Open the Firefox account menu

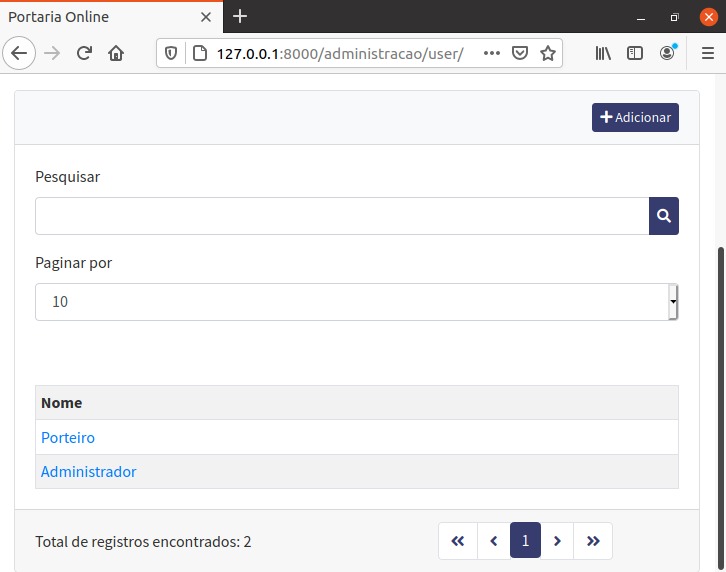[x=667, y=53]
